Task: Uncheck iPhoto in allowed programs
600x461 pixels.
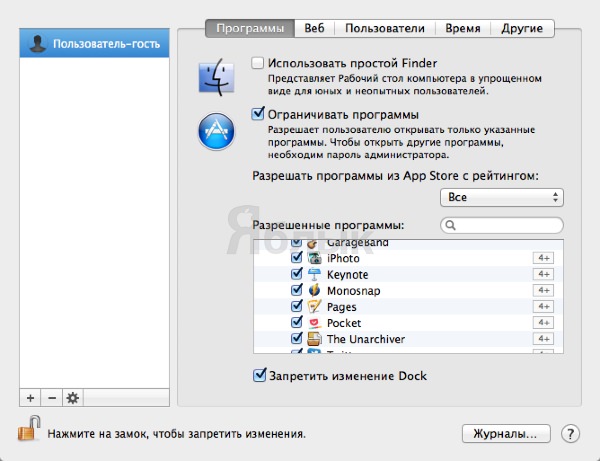Action: (x=297, y=257)
